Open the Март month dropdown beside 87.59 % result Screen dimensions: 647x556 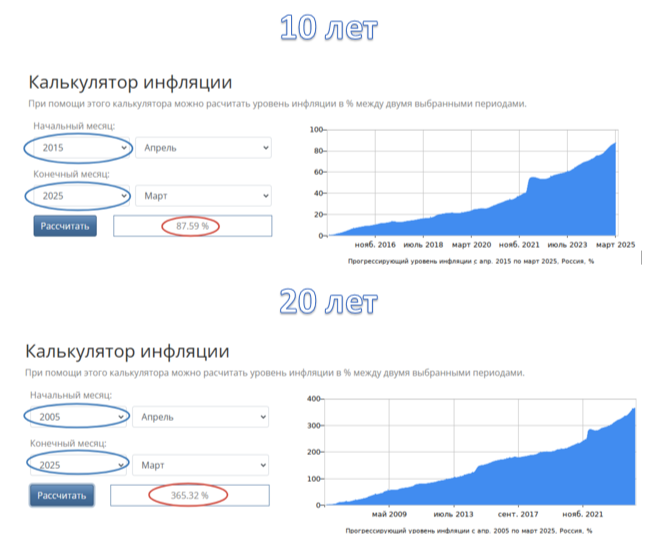click(x=203, y=196)
